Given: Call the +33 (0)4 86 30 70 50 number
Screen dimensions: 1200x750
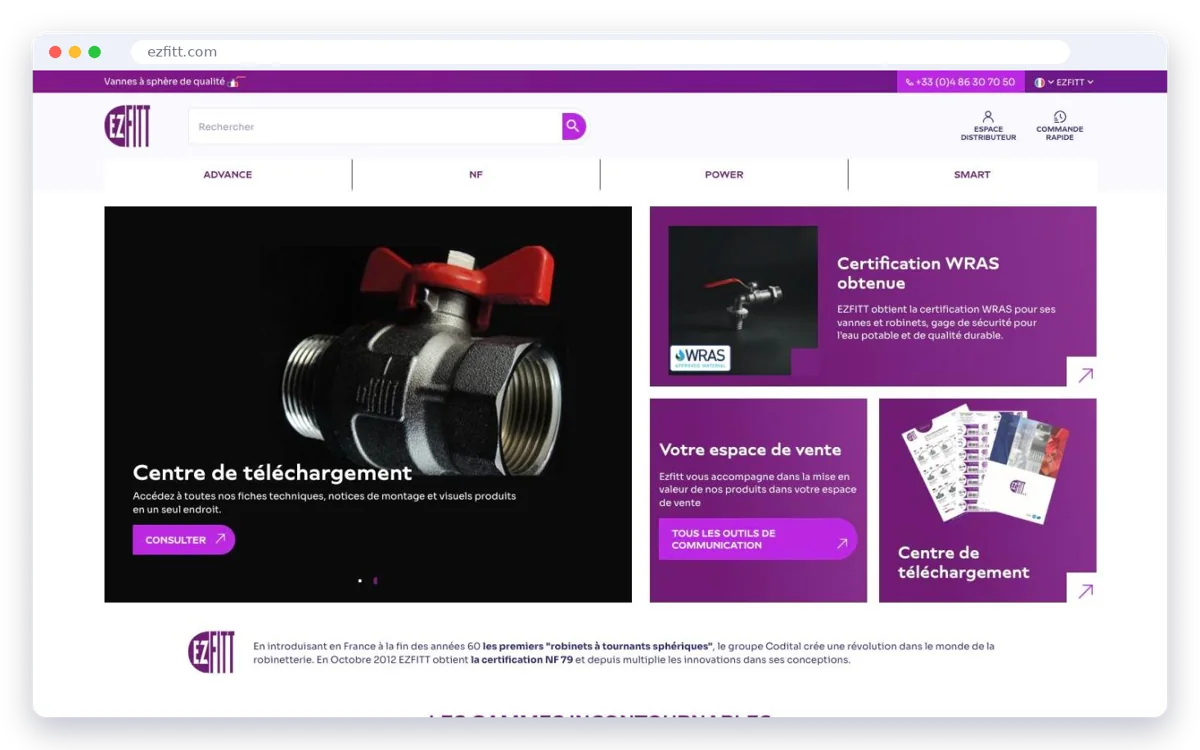Looking at the screenshot, I should pos(960,82).
